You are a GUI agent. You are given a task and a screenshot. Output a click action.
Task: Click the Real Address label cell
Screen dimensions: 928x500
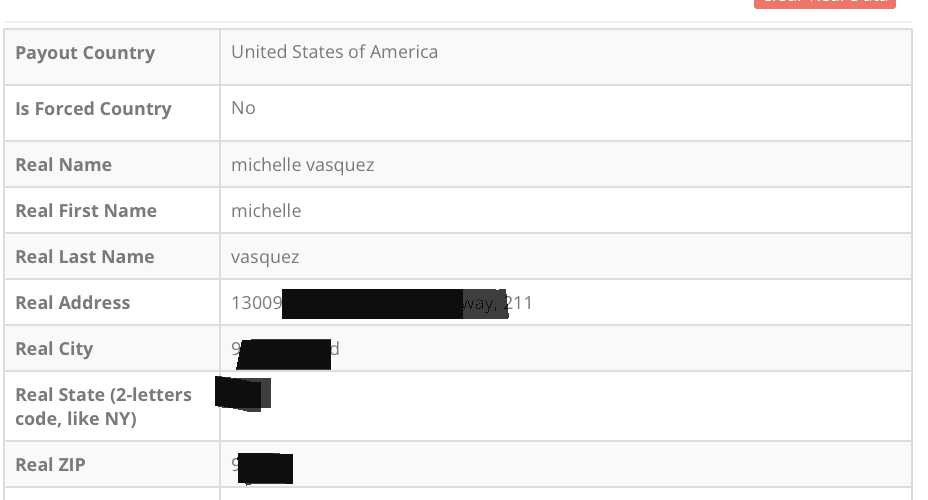[73, 303]
